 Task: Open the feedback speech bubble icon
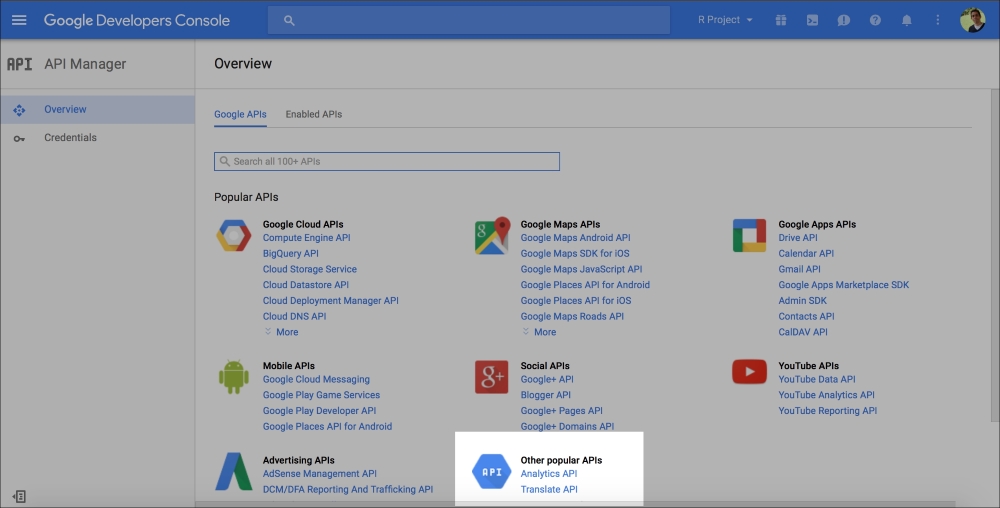click(x=843, y=20)
